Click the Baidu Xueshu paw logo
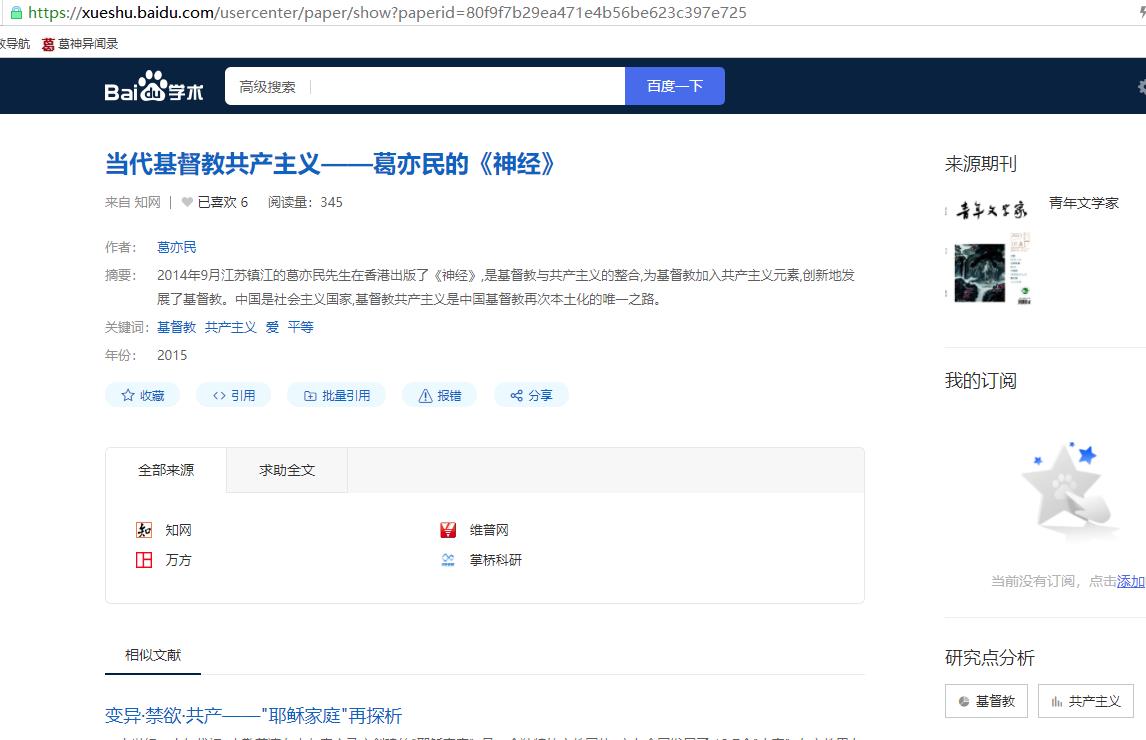 (x=154, y=87)
